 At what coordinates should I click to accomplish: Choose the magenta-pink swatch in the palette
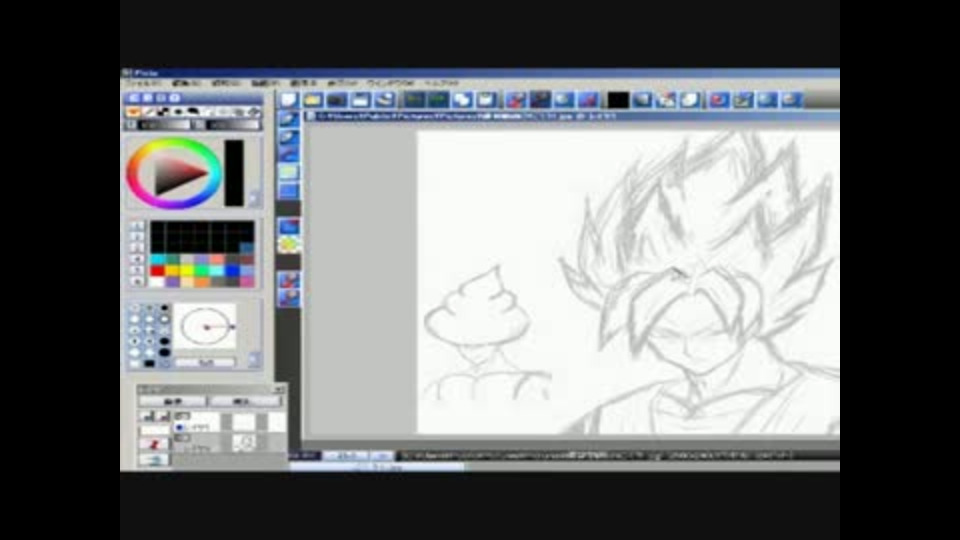coord(247,282)
